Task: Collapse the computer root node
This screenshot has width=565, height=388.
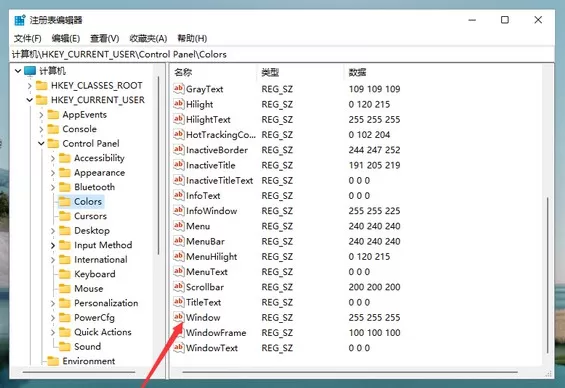Action: pos(18,71)
